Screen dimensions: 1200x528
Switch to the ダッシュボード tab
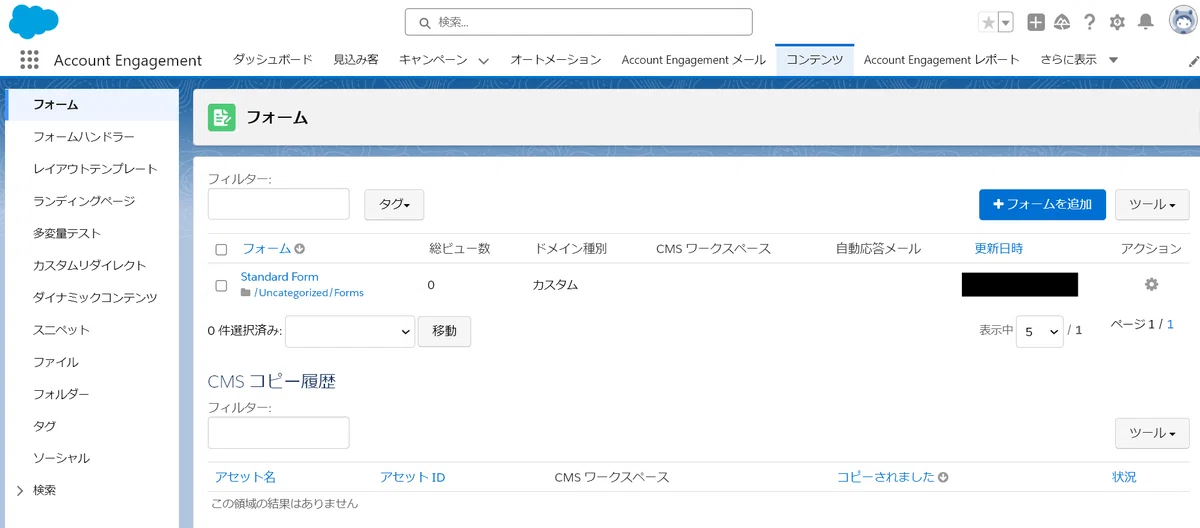coord(272,60)
